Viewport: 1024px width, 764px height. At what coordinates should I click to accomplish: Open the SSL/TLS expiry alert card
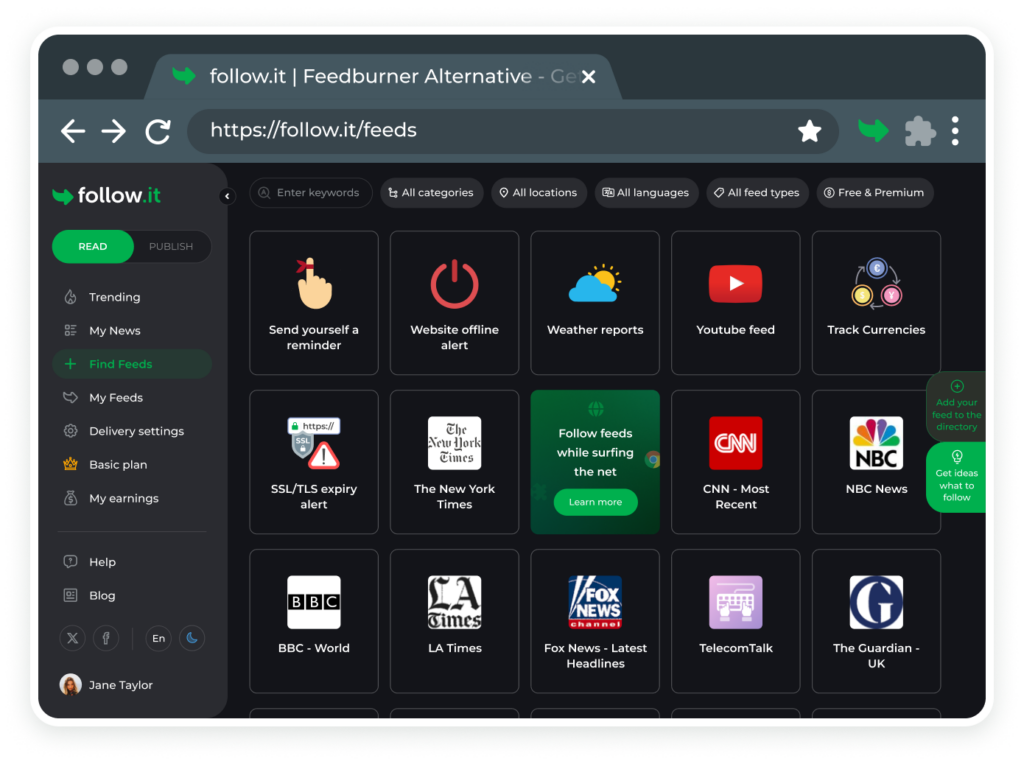tap(314, 462)
